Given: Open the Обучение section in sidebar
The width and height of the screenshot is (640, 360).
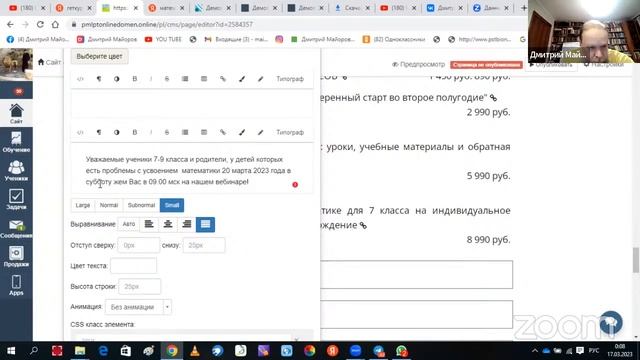Looking at the screenshot, I should [16, 142].
